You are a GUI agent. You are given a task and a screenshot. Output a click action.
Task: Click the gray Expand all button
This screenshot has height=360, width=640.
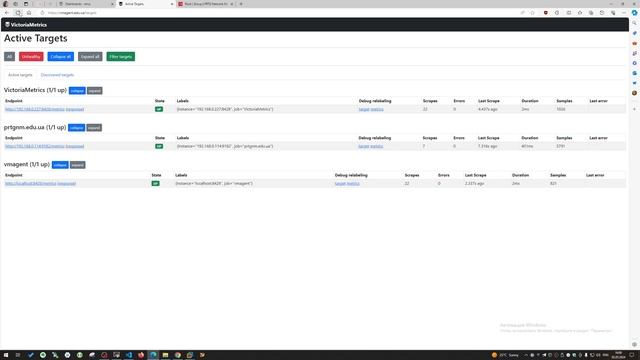coord(90,57)
